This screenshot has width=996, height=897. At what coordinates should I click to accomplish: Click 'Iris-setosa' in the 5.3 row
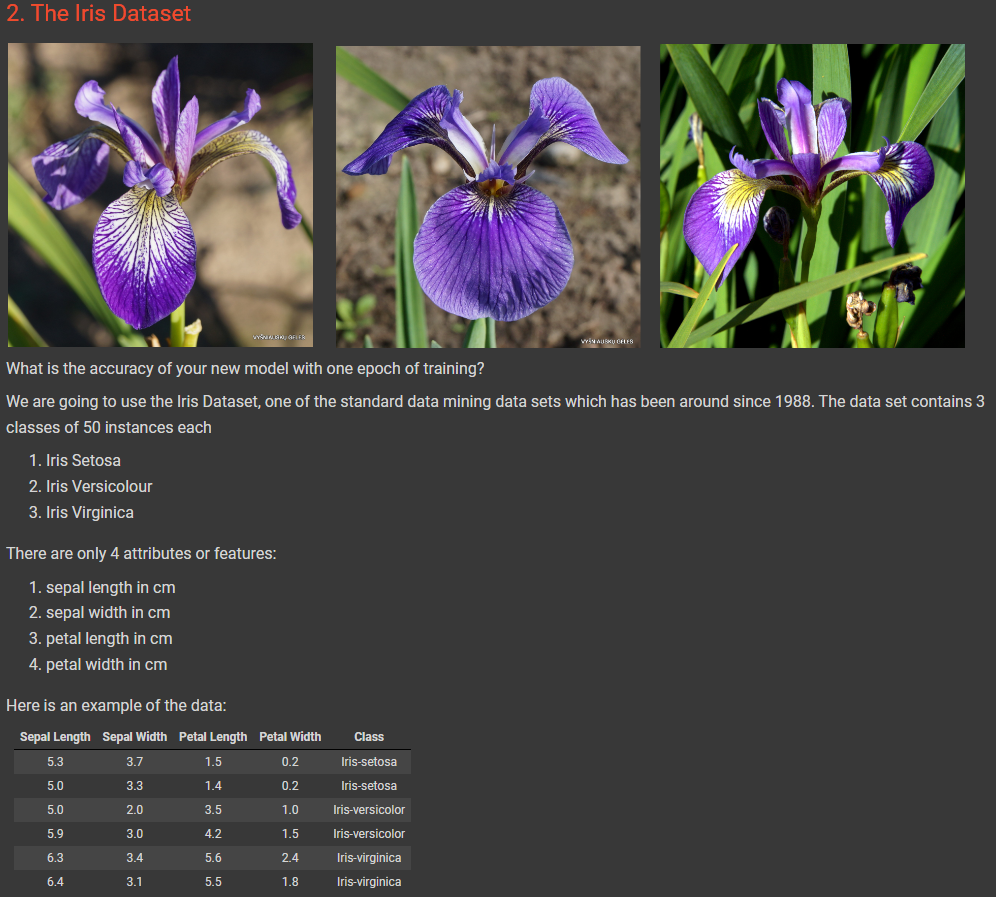click(369, 762)
